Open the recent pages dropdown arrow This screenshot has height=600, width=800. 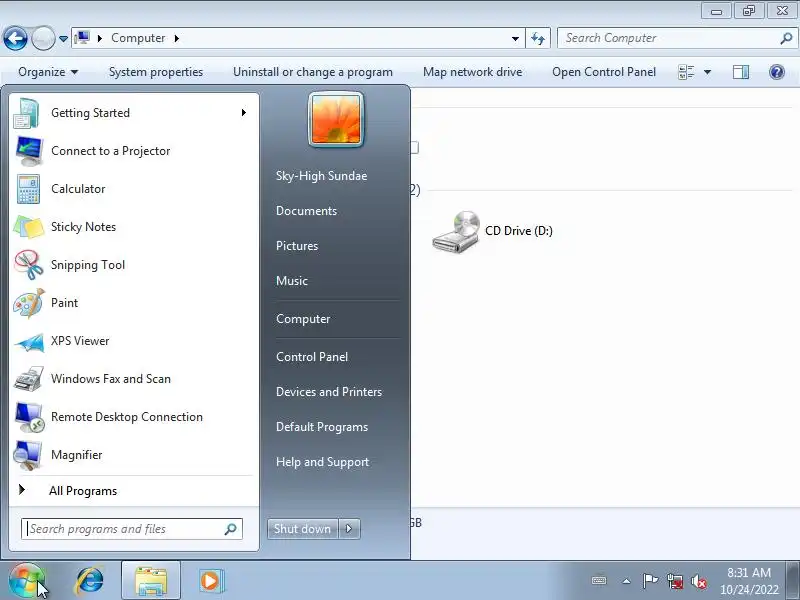click(63, 38)
